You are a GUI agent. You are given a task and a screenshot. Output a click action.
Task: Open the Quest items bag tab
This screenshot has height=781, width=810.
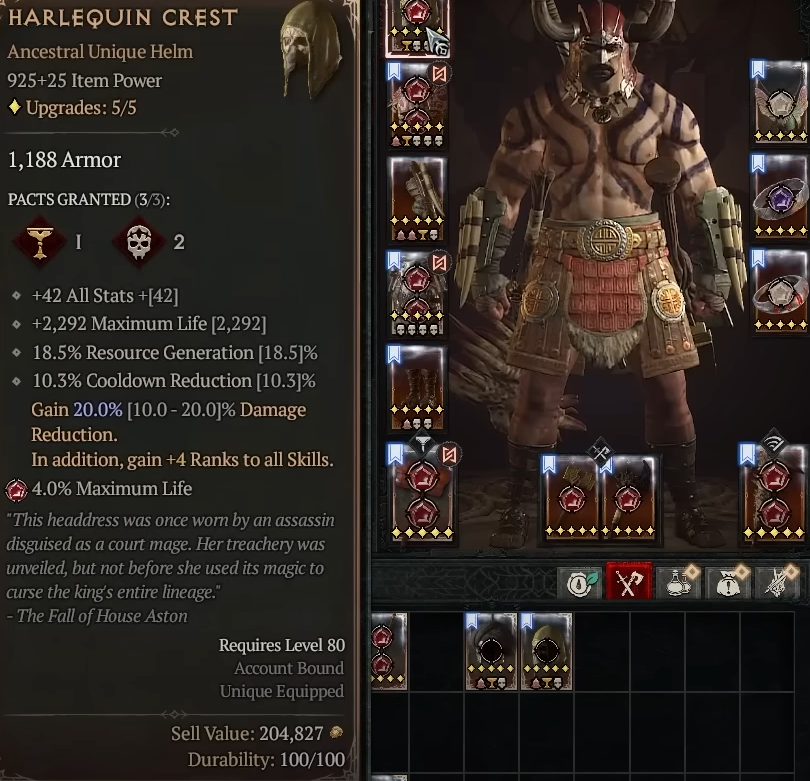(x=728, y=582)
